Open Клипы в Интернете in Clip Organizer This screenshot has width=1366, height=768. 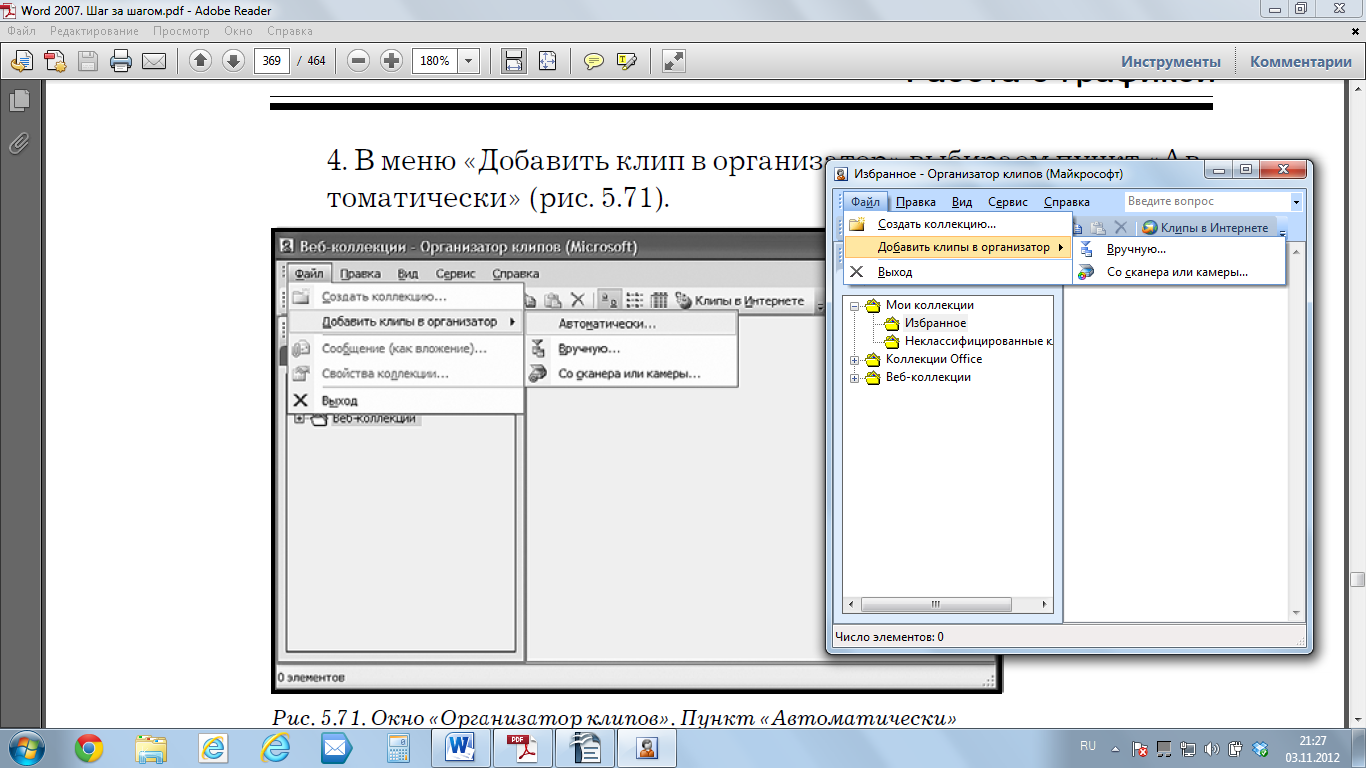tap(1205, 228)
